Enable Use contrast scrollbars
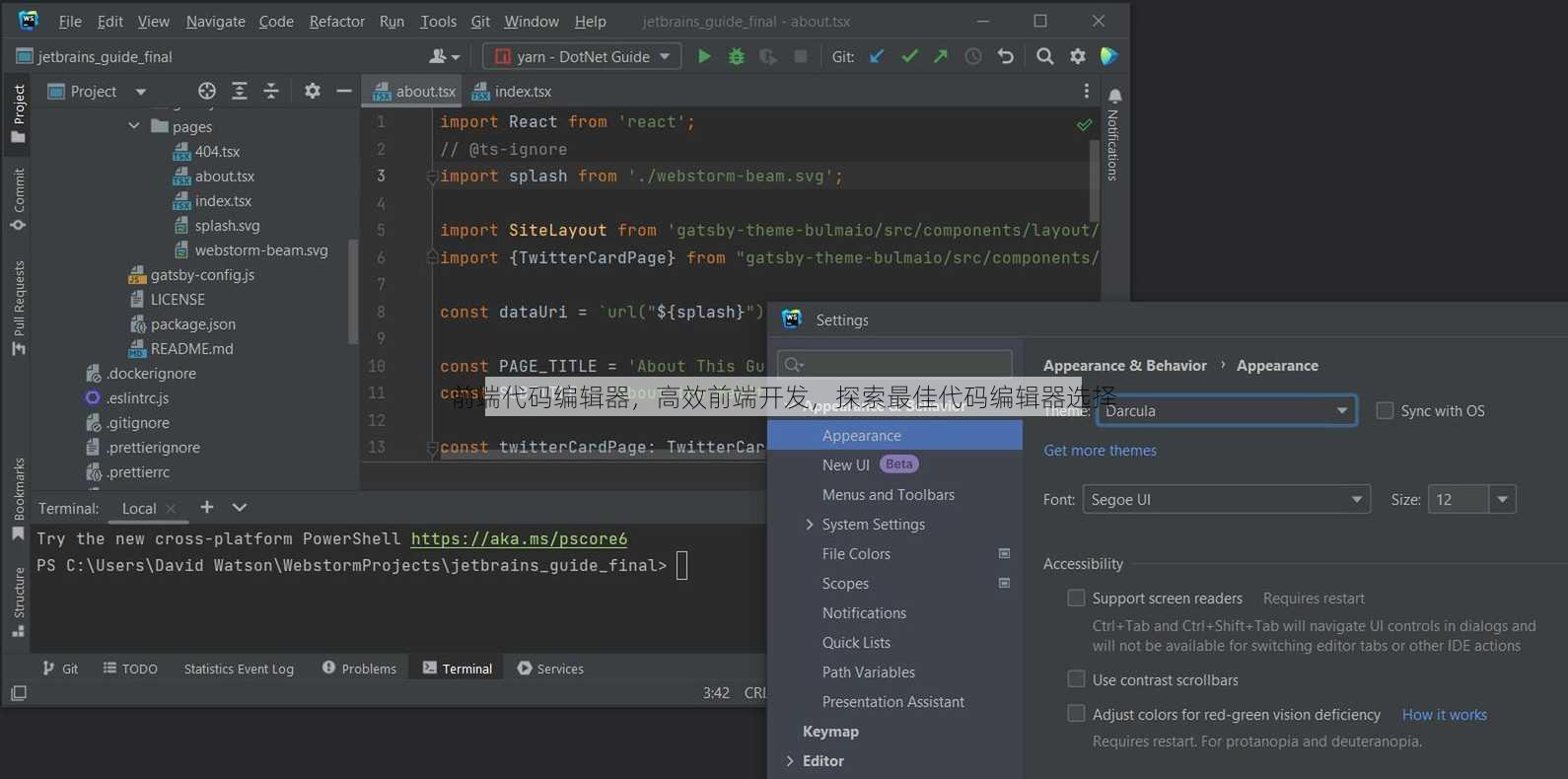The width and height of the screenshot is (1568, 779). (x=1076, y=679)
